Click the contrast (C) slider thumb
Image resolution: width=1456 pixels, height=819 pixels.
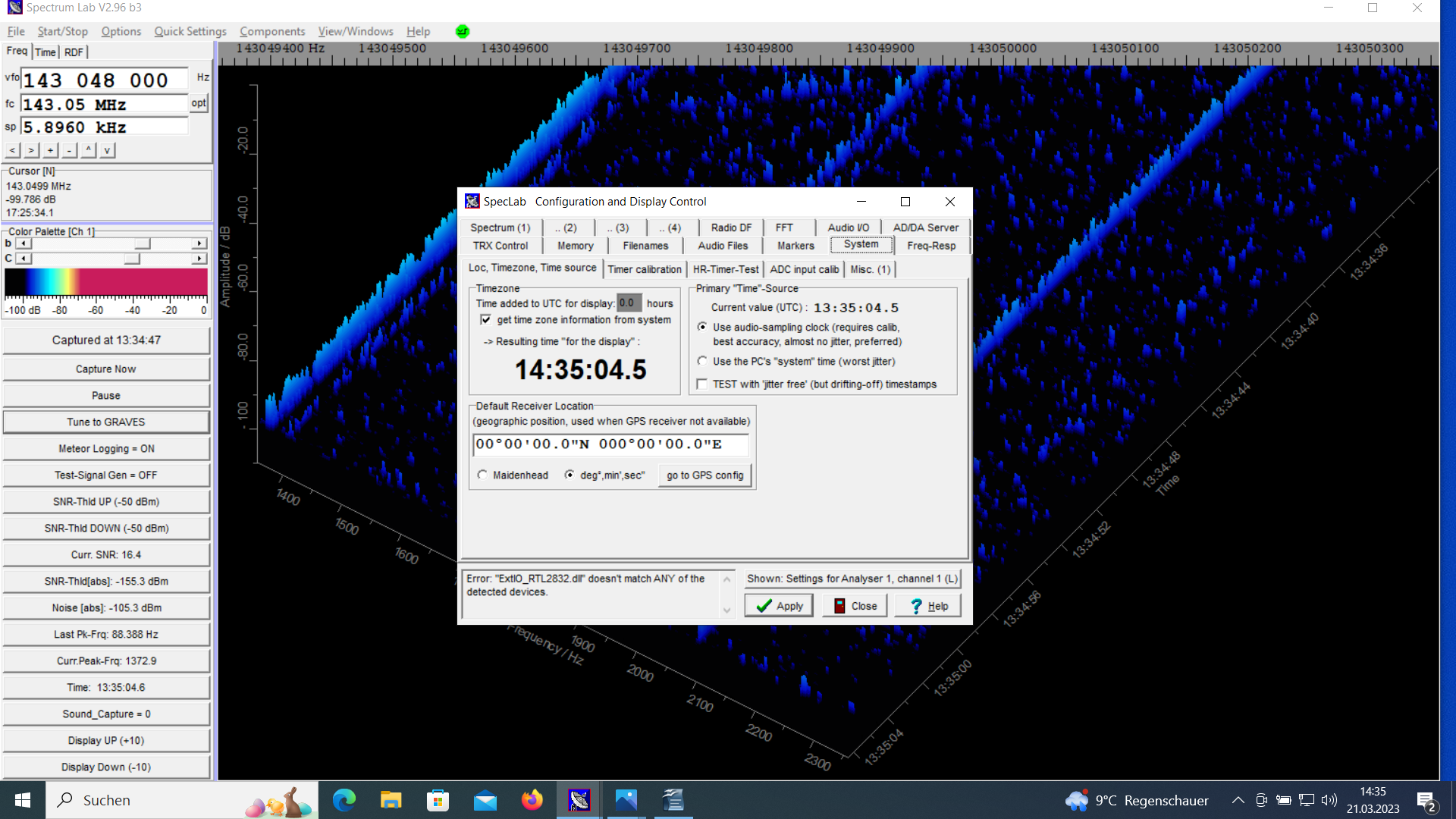132,259
